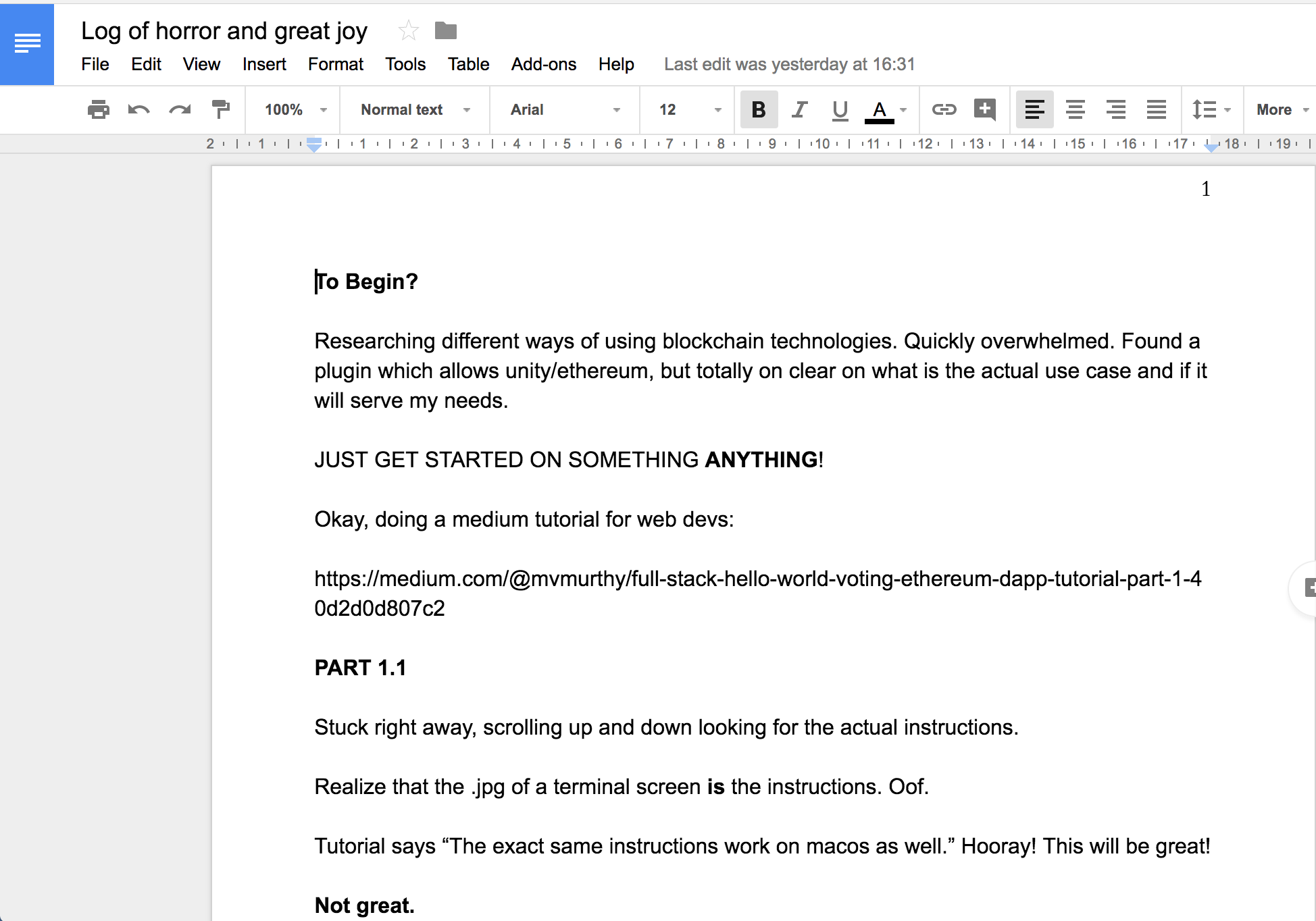The image size is (1316, 921).
Task: Open the Format menu
Action: coord(335,64)
